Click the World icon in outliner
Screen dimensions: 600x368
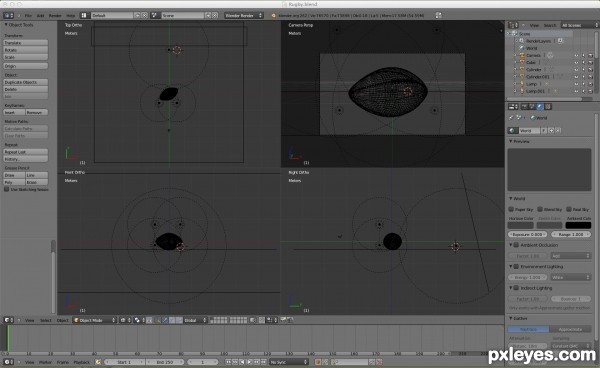click(x=522, y=48)
